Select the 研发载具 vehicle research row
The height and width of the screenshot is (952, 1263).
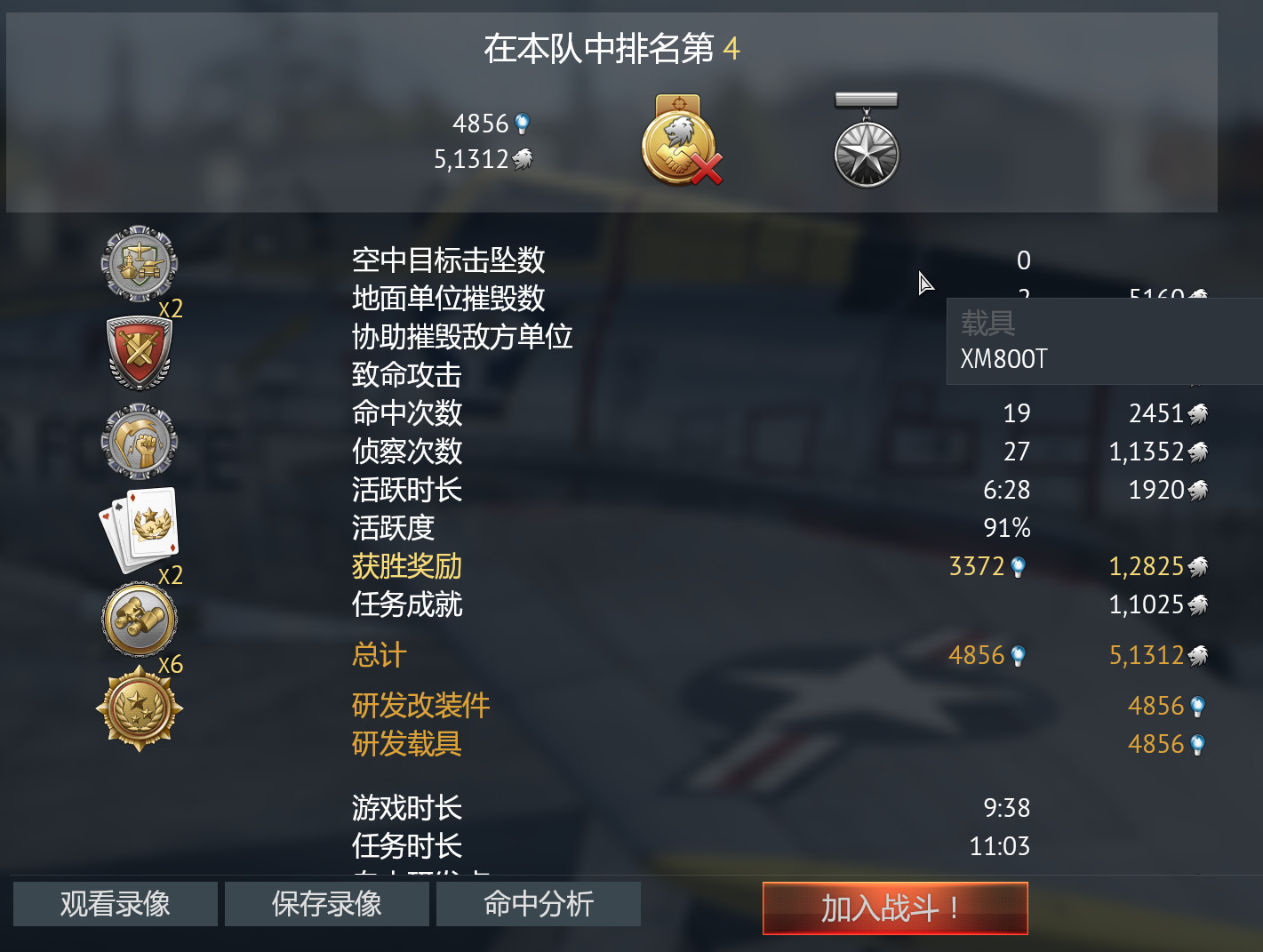point(779,744)
